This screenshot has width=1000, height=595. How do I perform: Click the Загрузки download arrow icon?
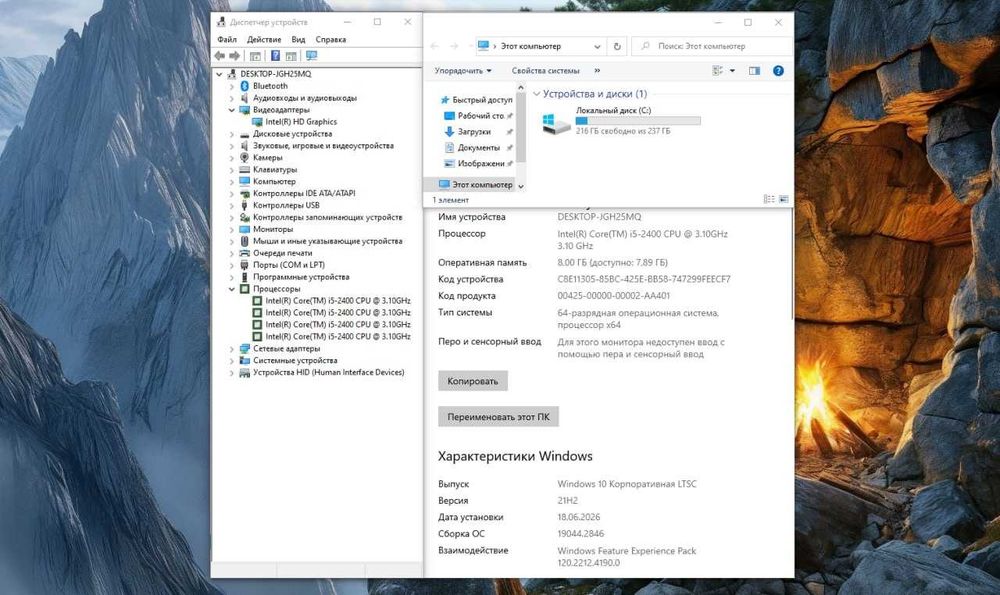pos(449,132)
